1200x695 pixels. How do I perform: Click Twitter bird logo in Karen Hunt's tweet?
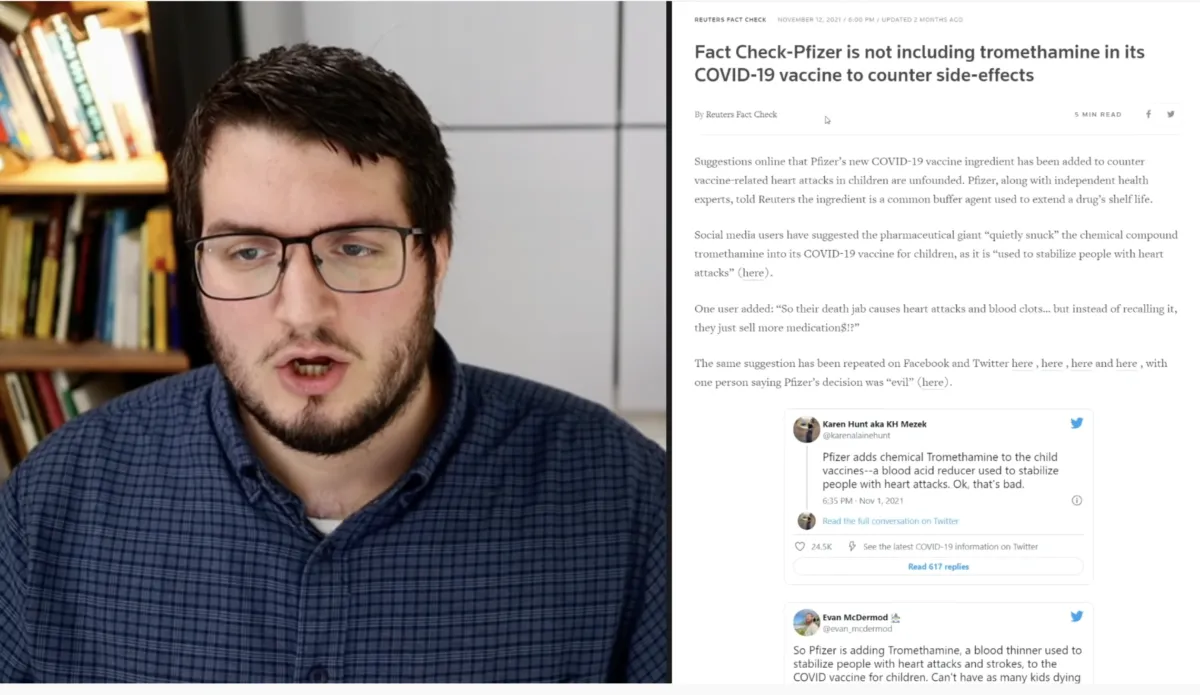1077,423
